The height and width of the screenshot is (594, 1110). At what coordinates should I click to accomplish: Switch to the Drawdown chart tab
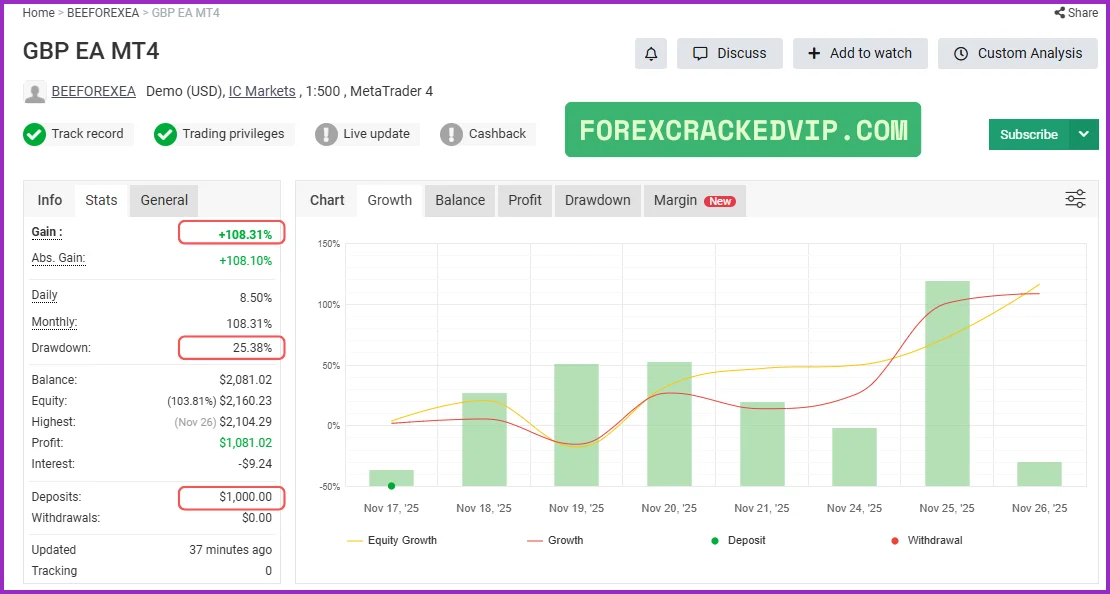coord(597,200)
